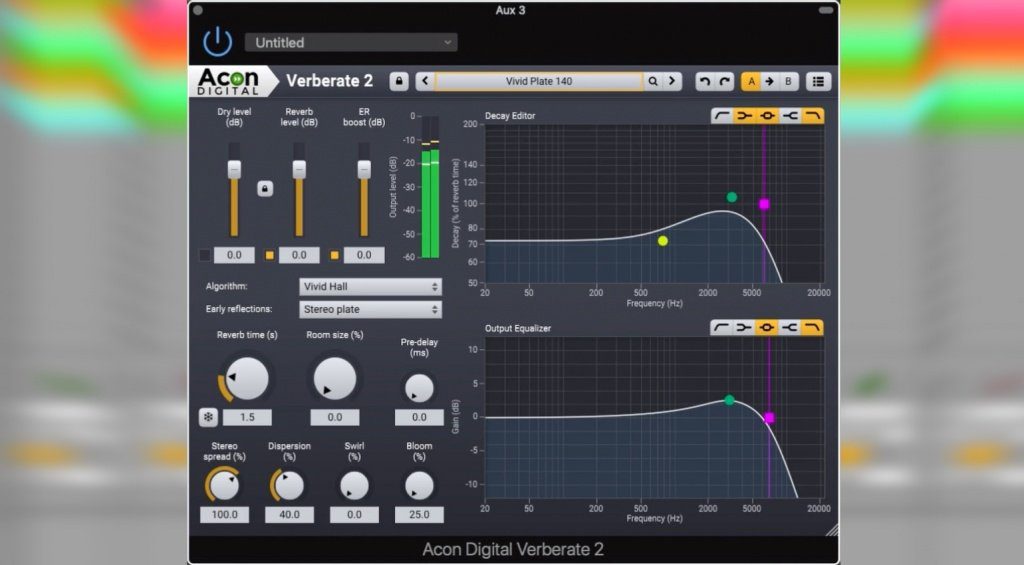1024x565 pixels.
Task: Click the Dry level value field
Action: click(234, 255)
